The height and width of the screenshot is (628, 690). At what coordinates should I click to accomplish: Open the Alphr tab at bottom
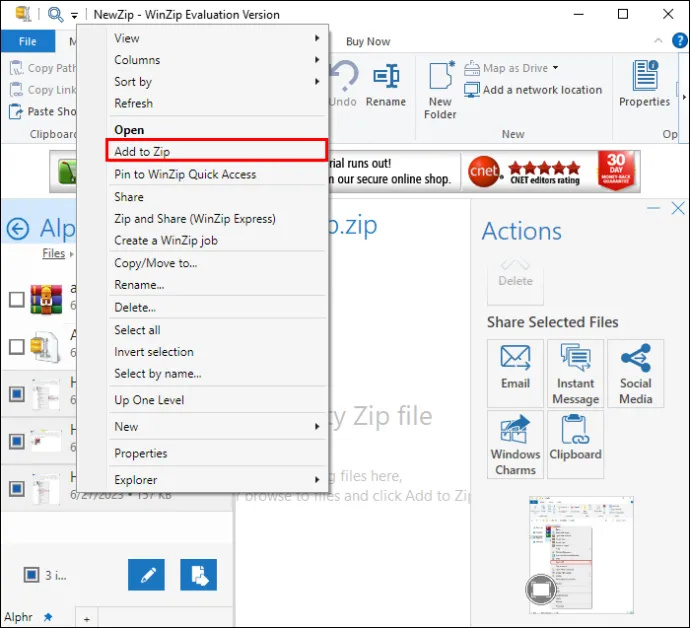point(18,617)
